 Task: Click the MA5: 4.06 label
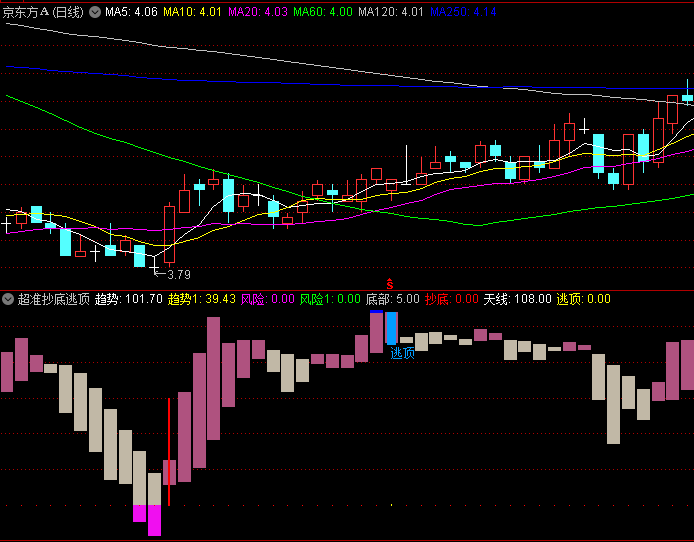coord(131,12)
